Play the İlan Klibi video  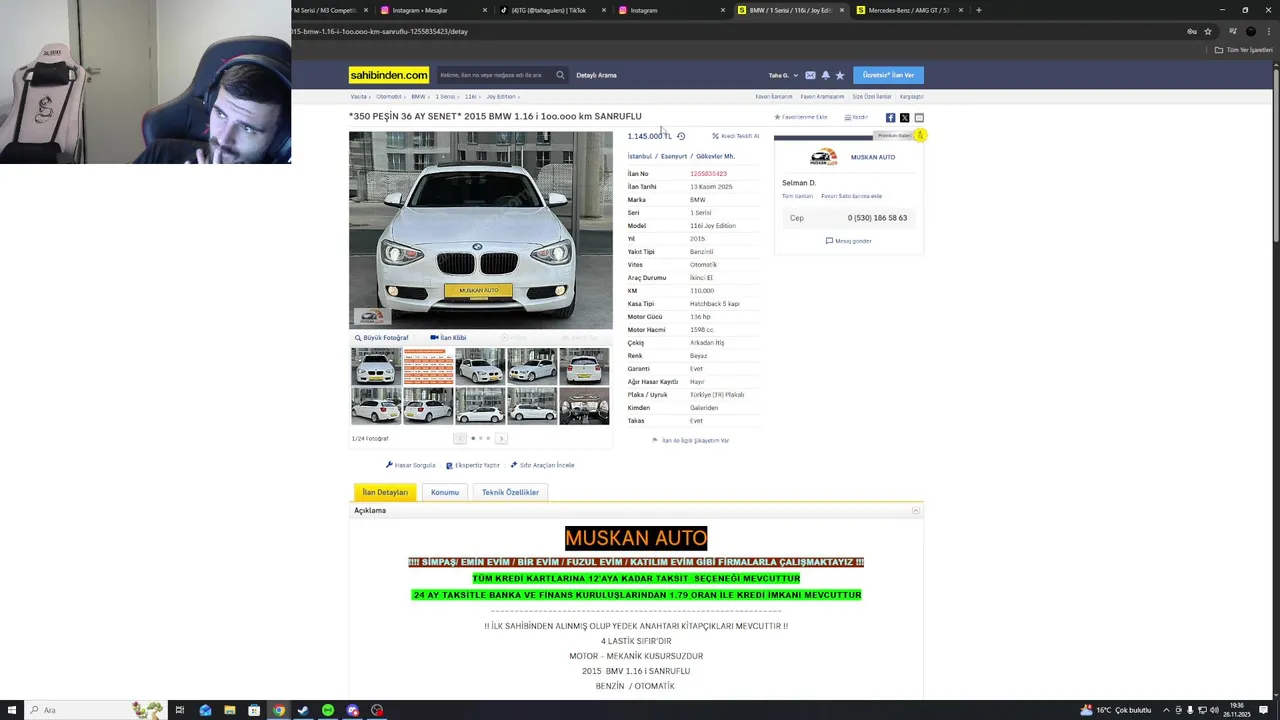click(x=448, y=338)
